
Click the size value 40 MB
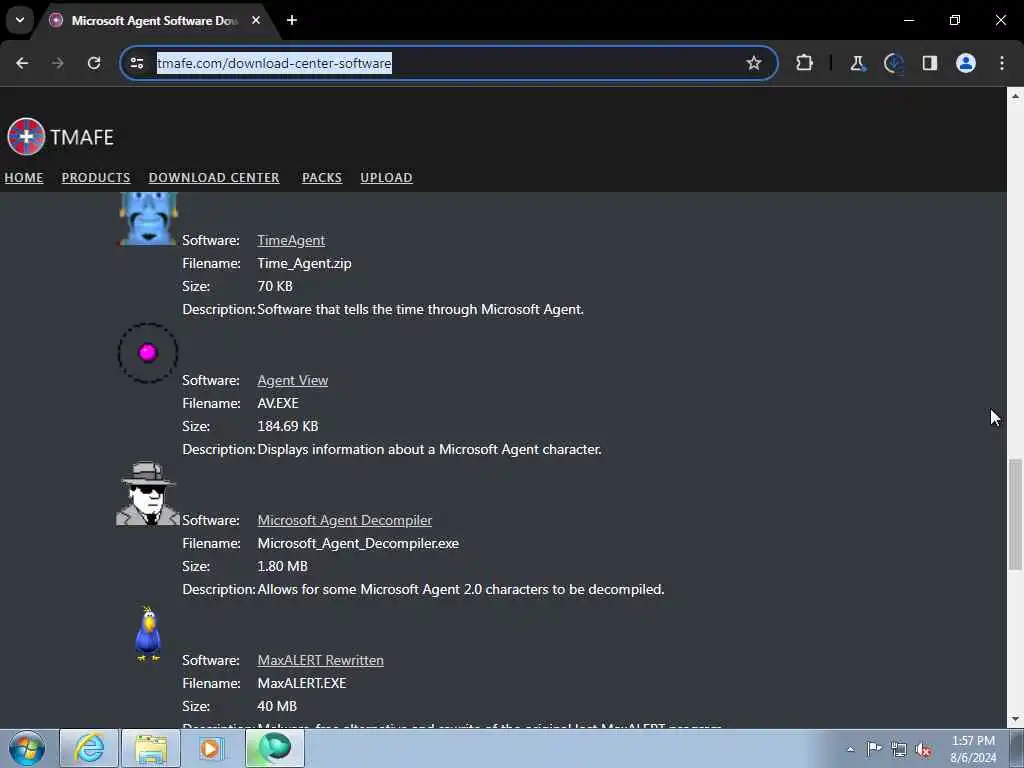point(278,706)
